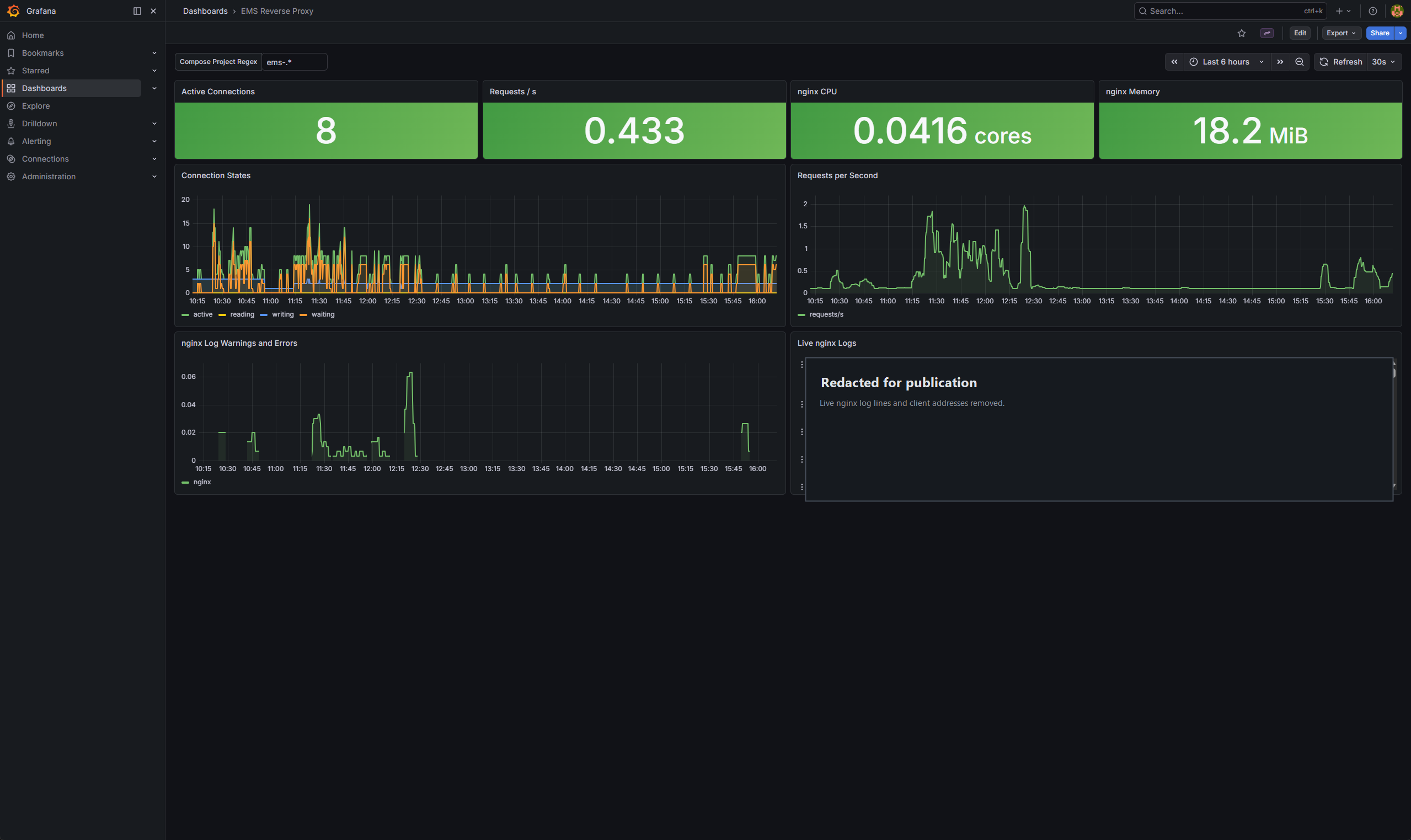This screenshot has width=1411, height=840.
Task: Open the 30s refresh interval dropdown
Action: [1384, 62]
